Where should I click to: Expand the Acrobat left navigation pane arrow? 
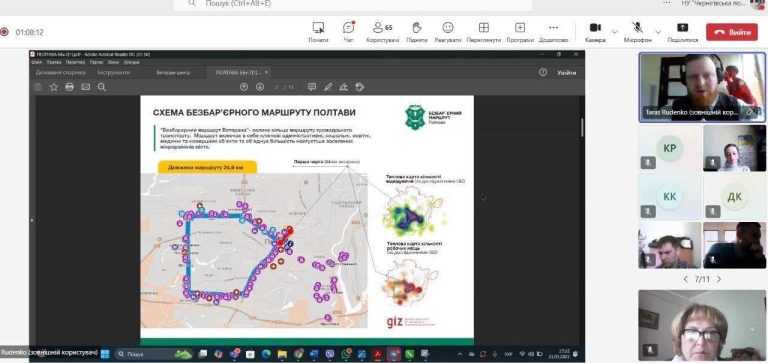(x=32, y=221)
